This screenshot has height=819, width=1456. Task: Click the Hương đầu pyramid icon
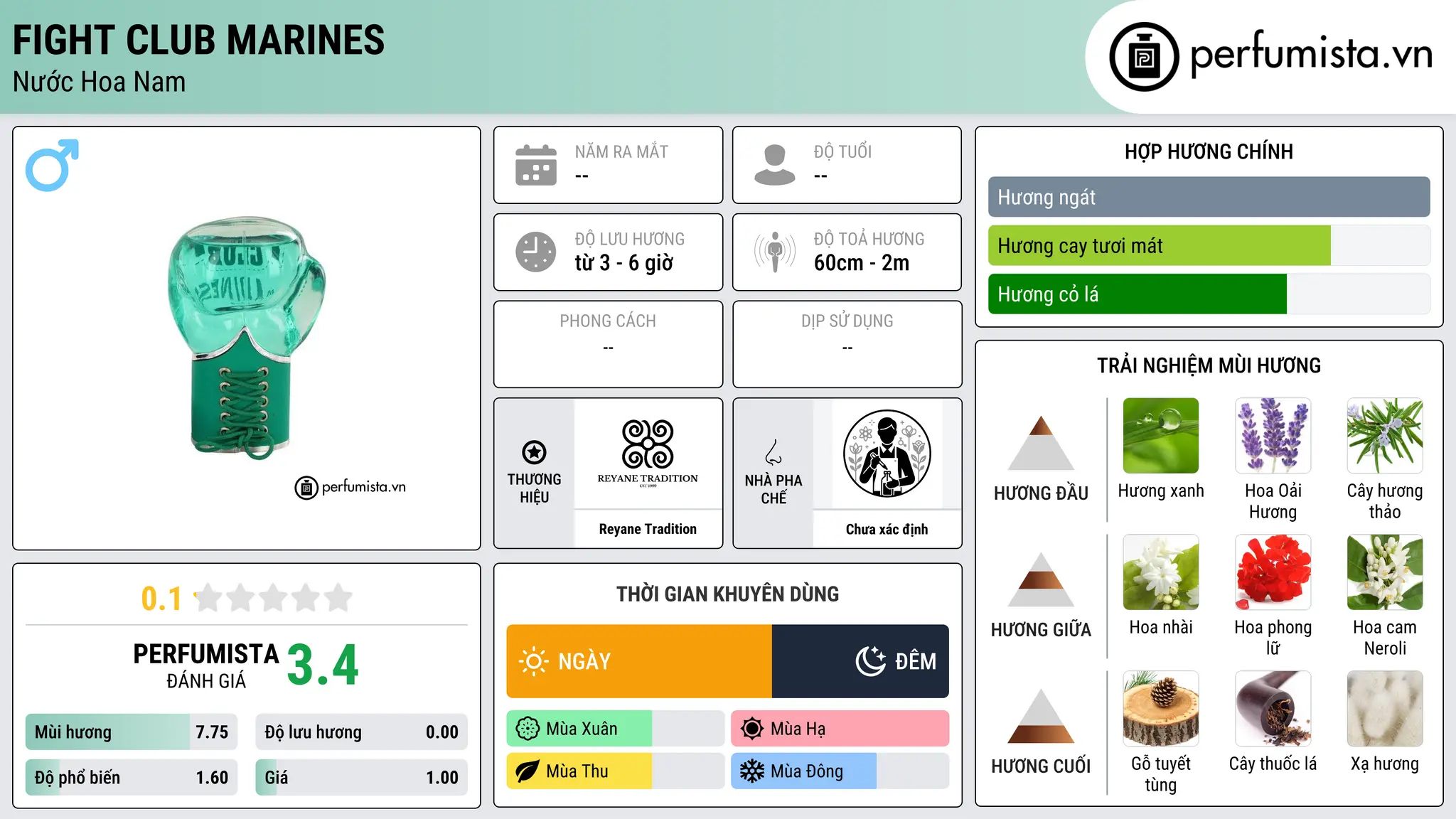coord(1041,443)
